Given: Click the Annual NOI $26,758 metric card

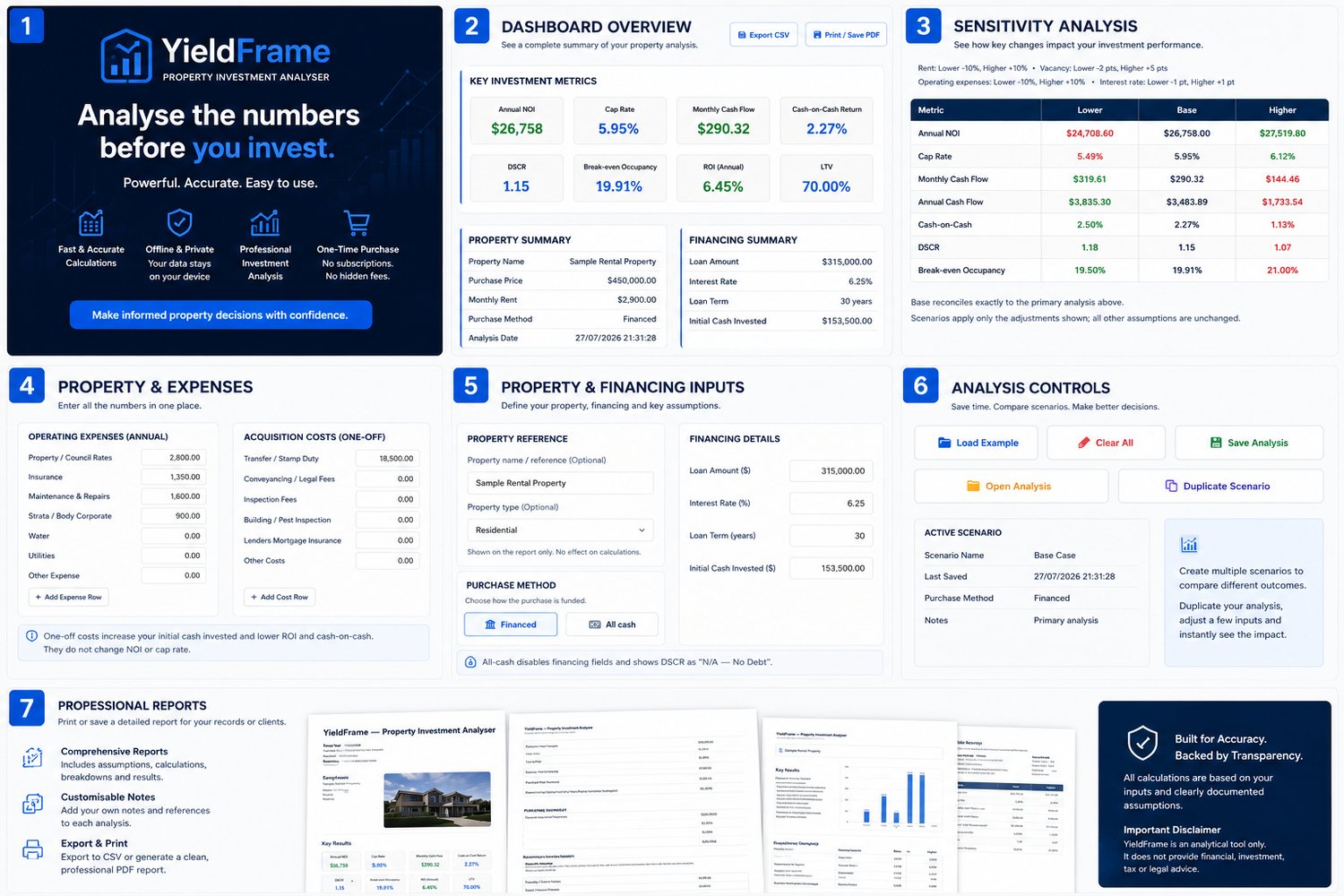Looking at the screenshot, I should tap(517, 120).
